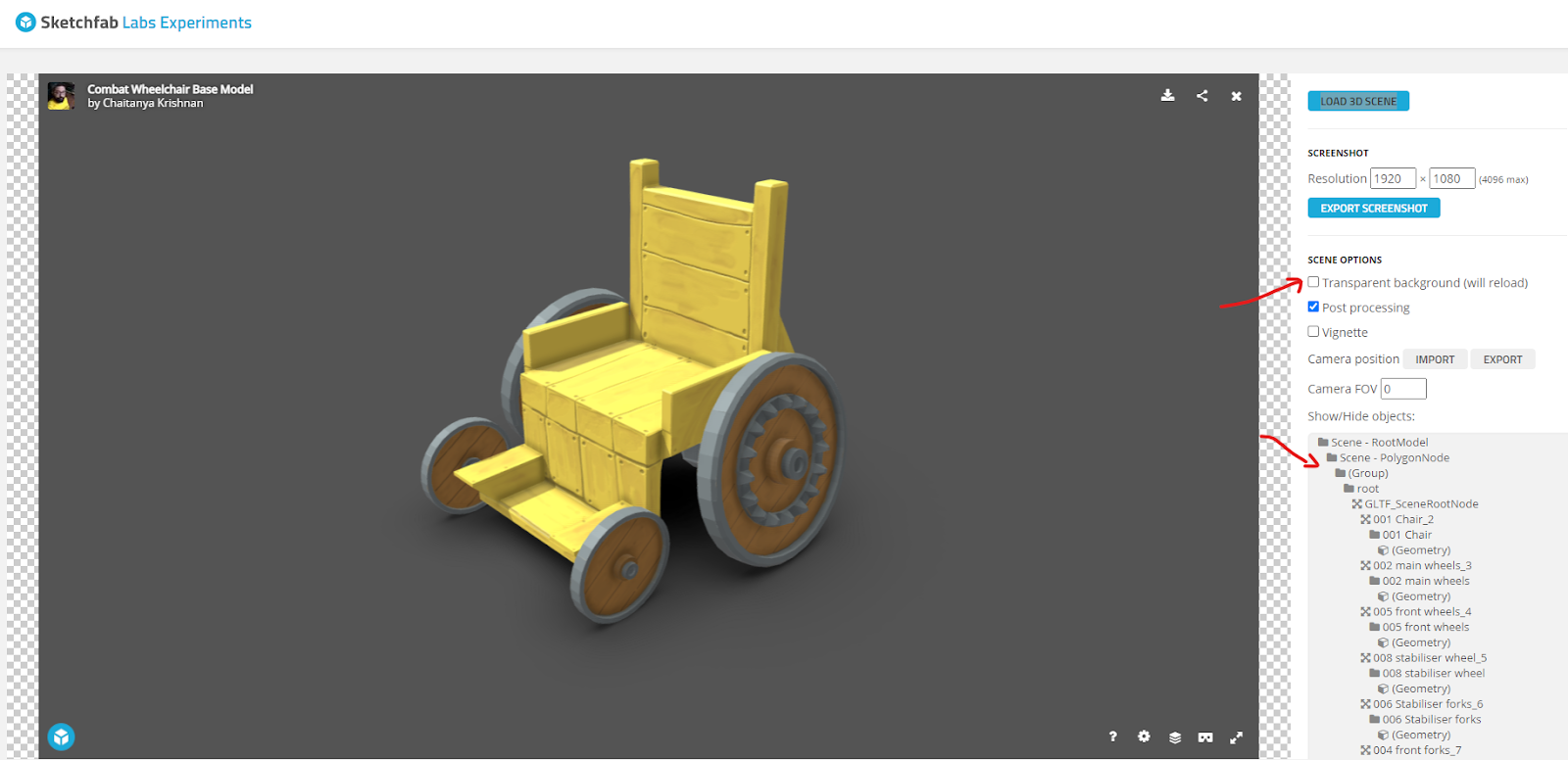
Task: Click EXPORT SCREENSHOT button
Action: point(1373,208)
